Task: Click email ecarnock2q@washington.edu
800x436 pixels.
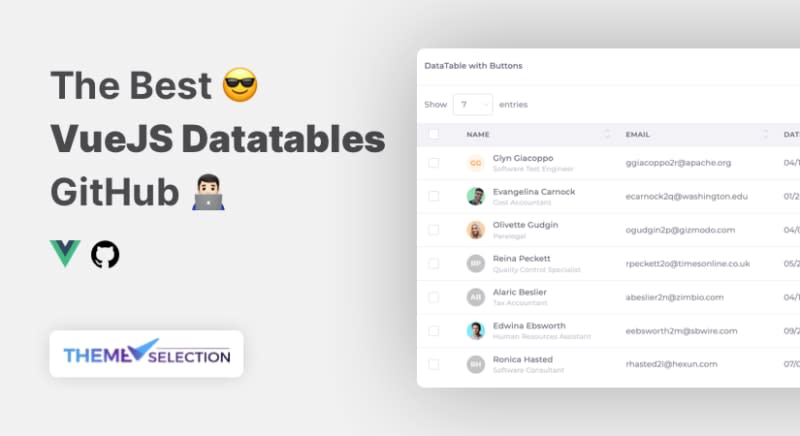Action: pos(686,196)
